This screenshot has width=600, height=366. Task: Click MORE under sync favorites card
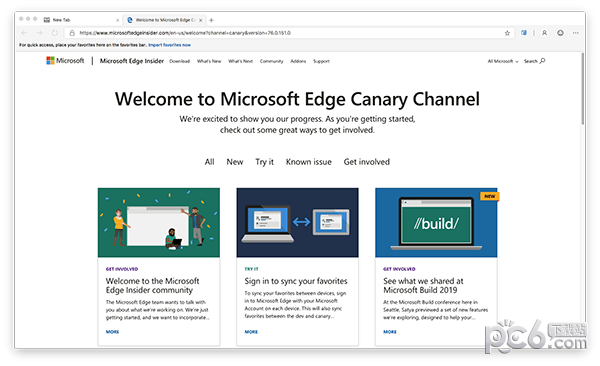pos(251,332)
